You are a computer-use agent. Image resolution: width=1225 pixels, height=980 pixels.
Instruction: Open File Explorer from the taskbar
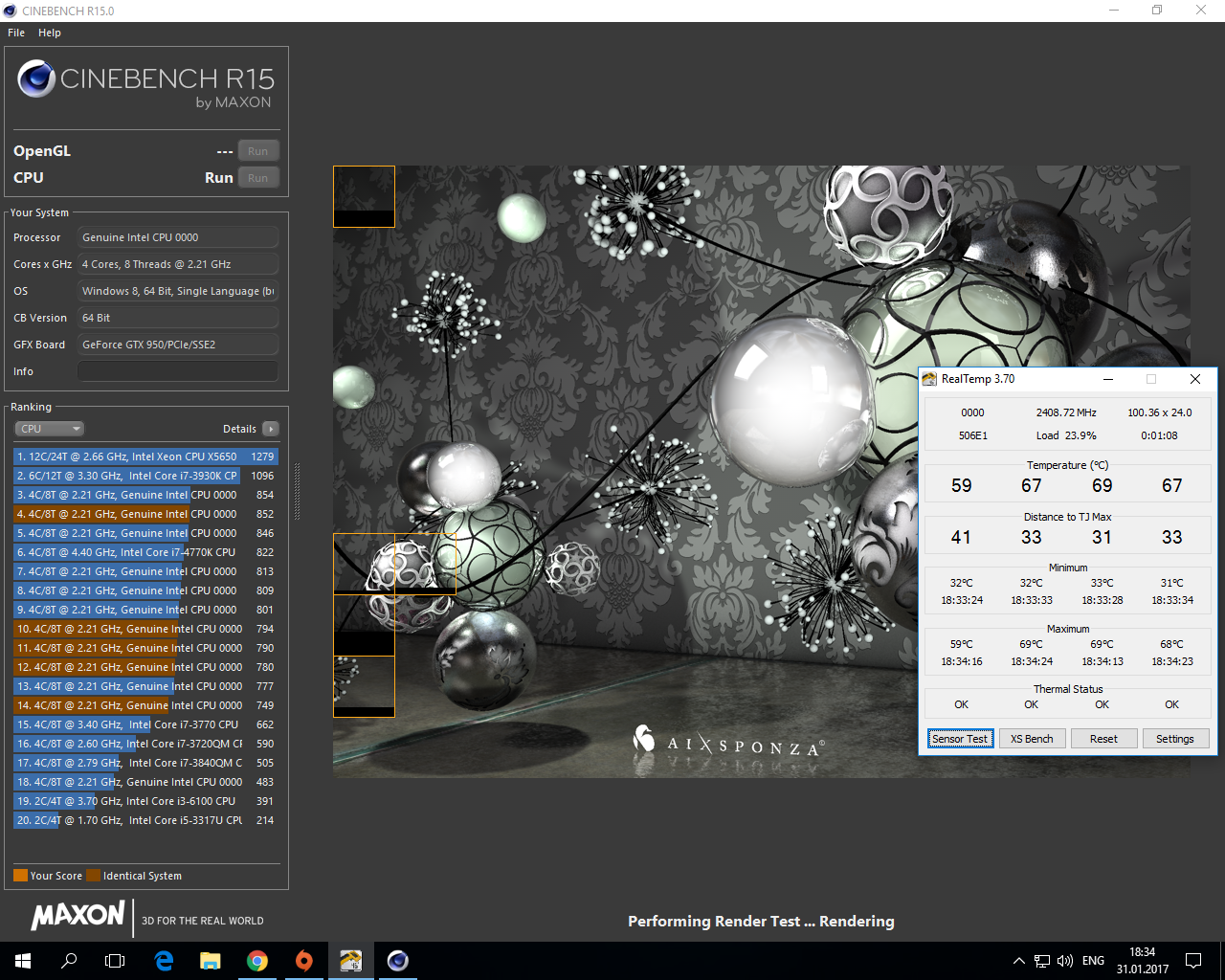tap(210, 961)
